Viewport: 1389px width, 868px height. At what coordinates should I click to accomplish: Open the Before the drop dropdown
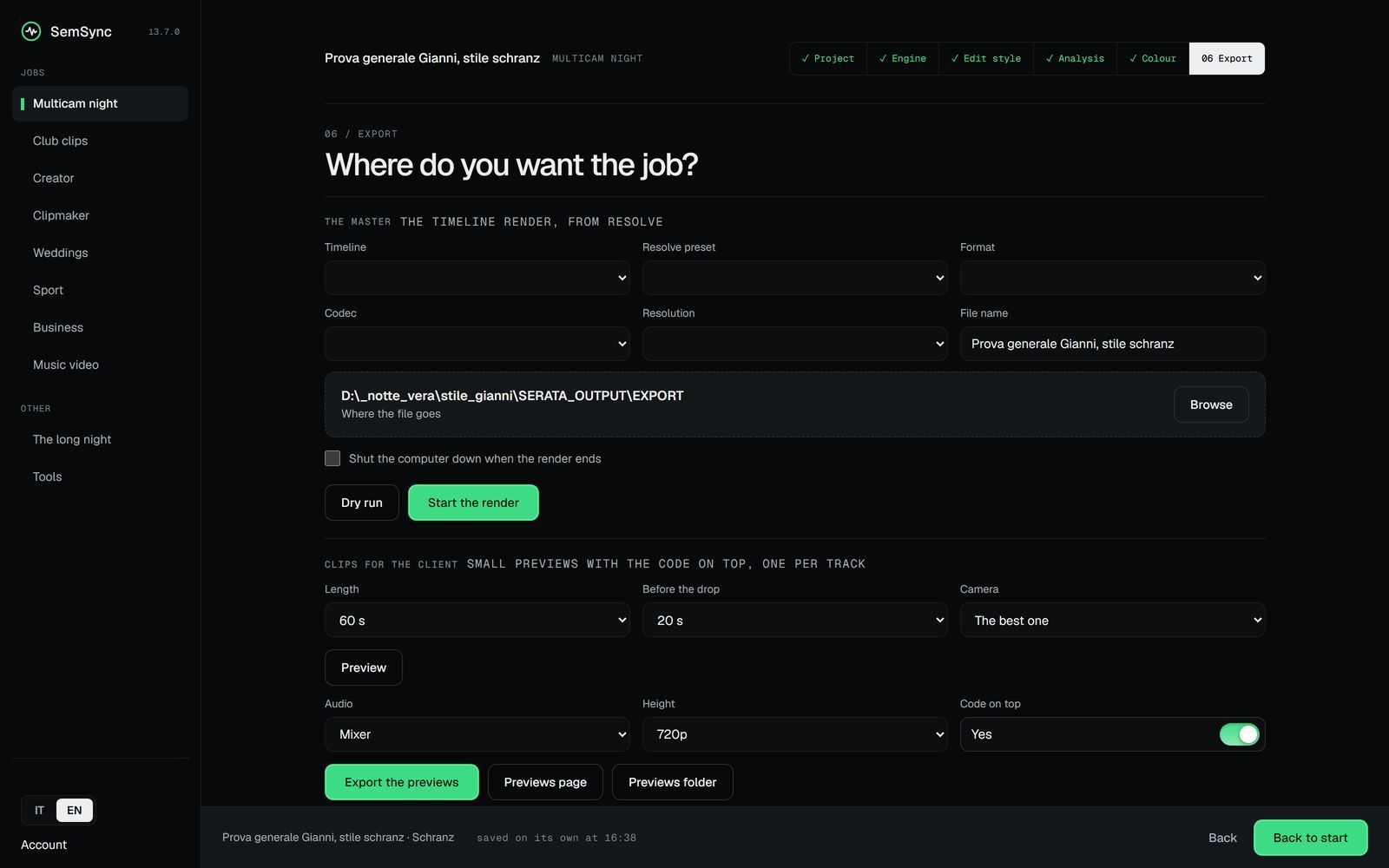pos(795,620)
